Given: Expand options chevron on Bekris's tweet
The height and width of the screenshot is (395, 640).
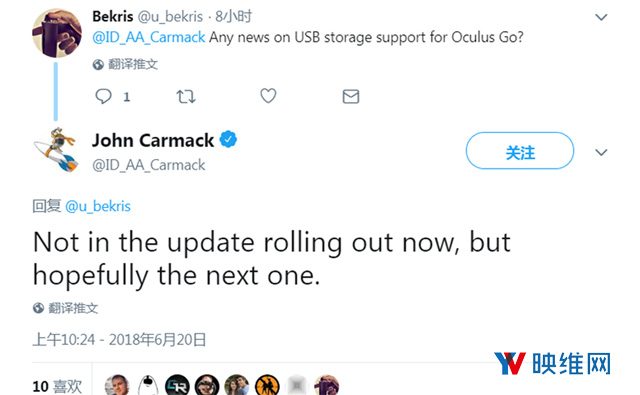Looking at the screenshot, I should (601, 17).
